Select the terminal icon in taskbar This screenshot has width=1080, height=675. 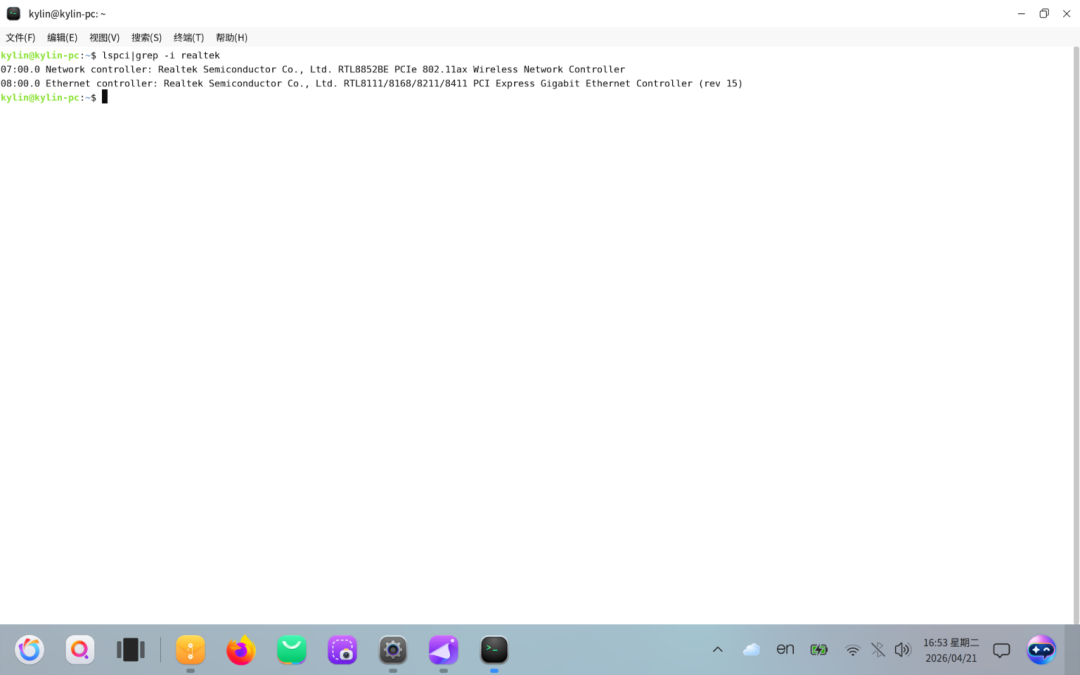point(494,650)
